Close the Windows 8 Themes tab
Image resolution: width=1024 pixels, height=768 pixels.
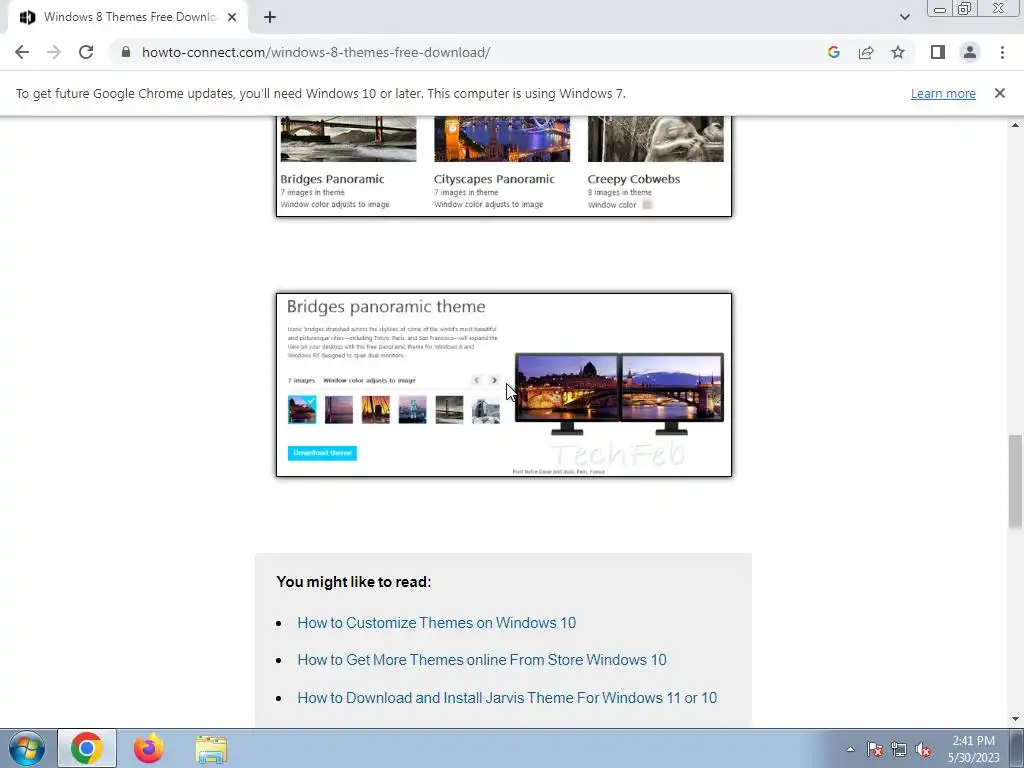coord(232,17)
